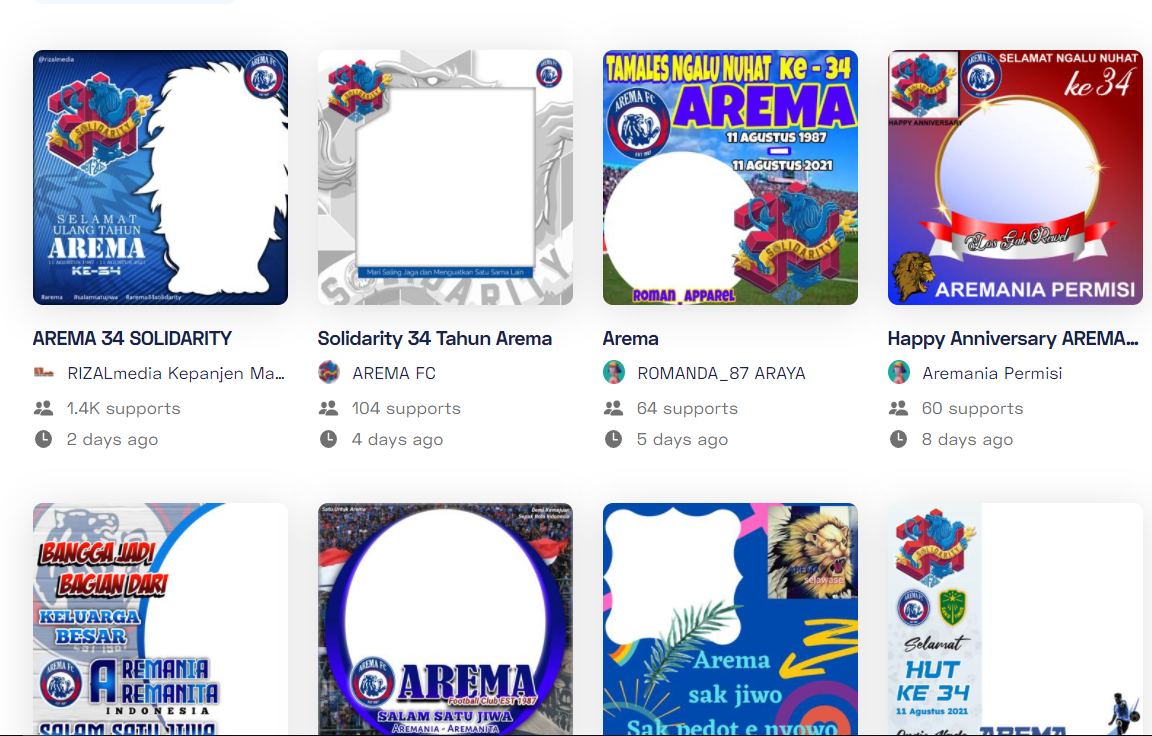Open the Arema campaign title by ROMANDA_87

coord(630,339)
